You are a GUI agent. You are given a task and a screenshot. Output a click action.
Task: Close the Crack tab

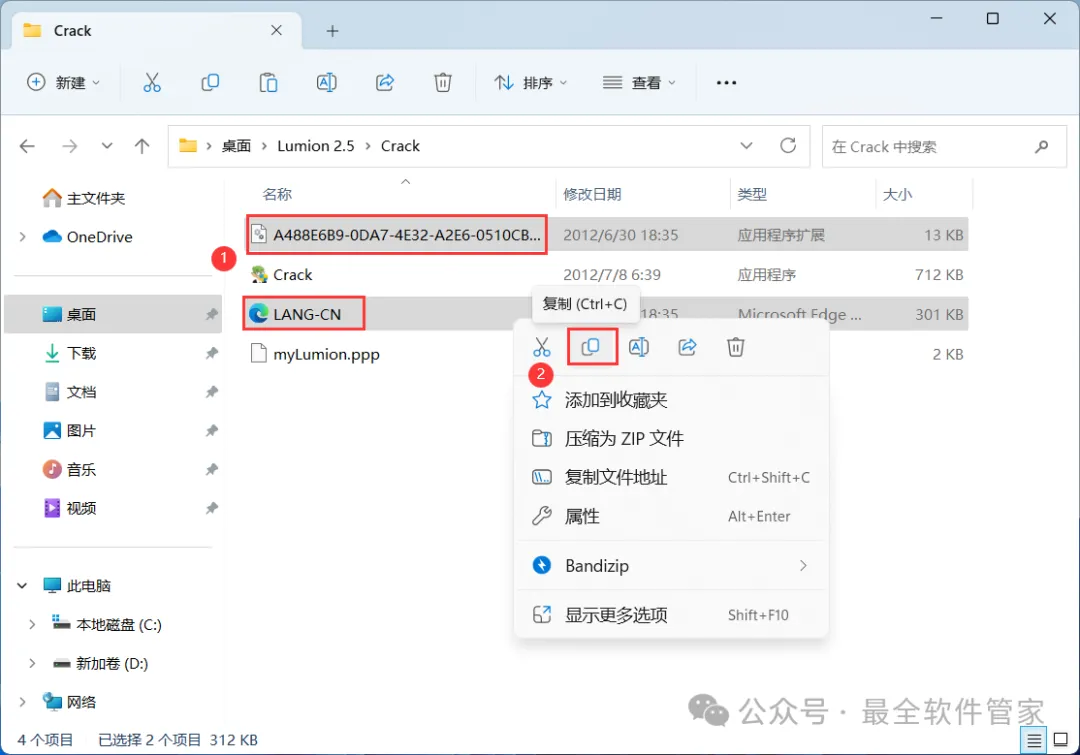point(276,30)
